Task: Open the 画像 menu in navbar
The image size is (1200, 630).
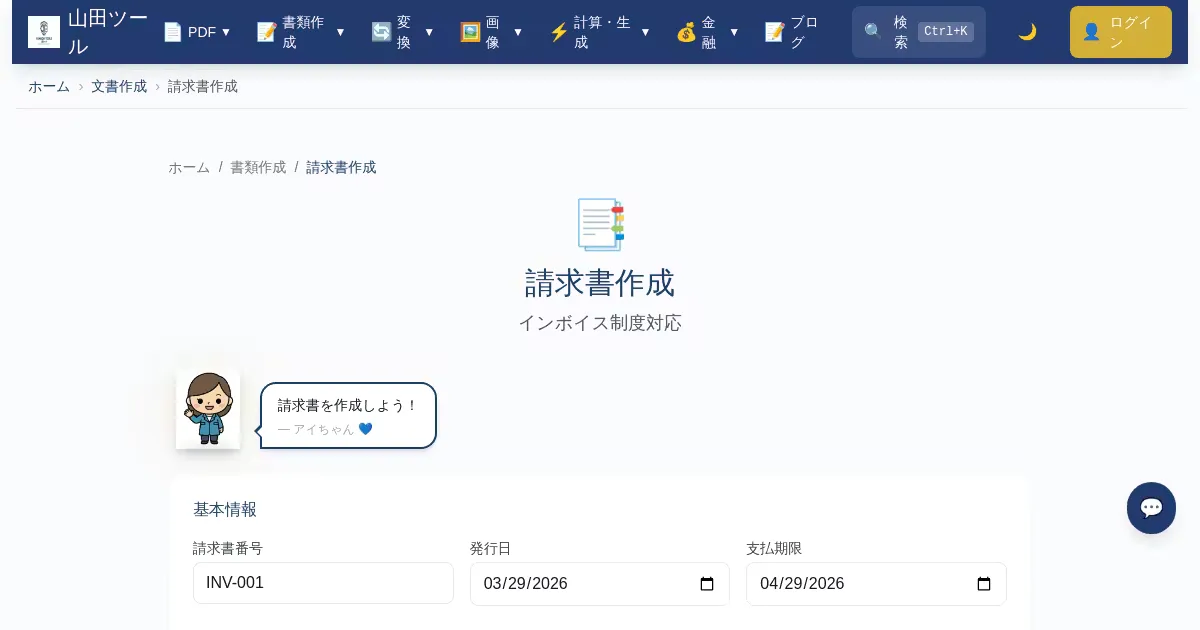Action: coord(491,32)
